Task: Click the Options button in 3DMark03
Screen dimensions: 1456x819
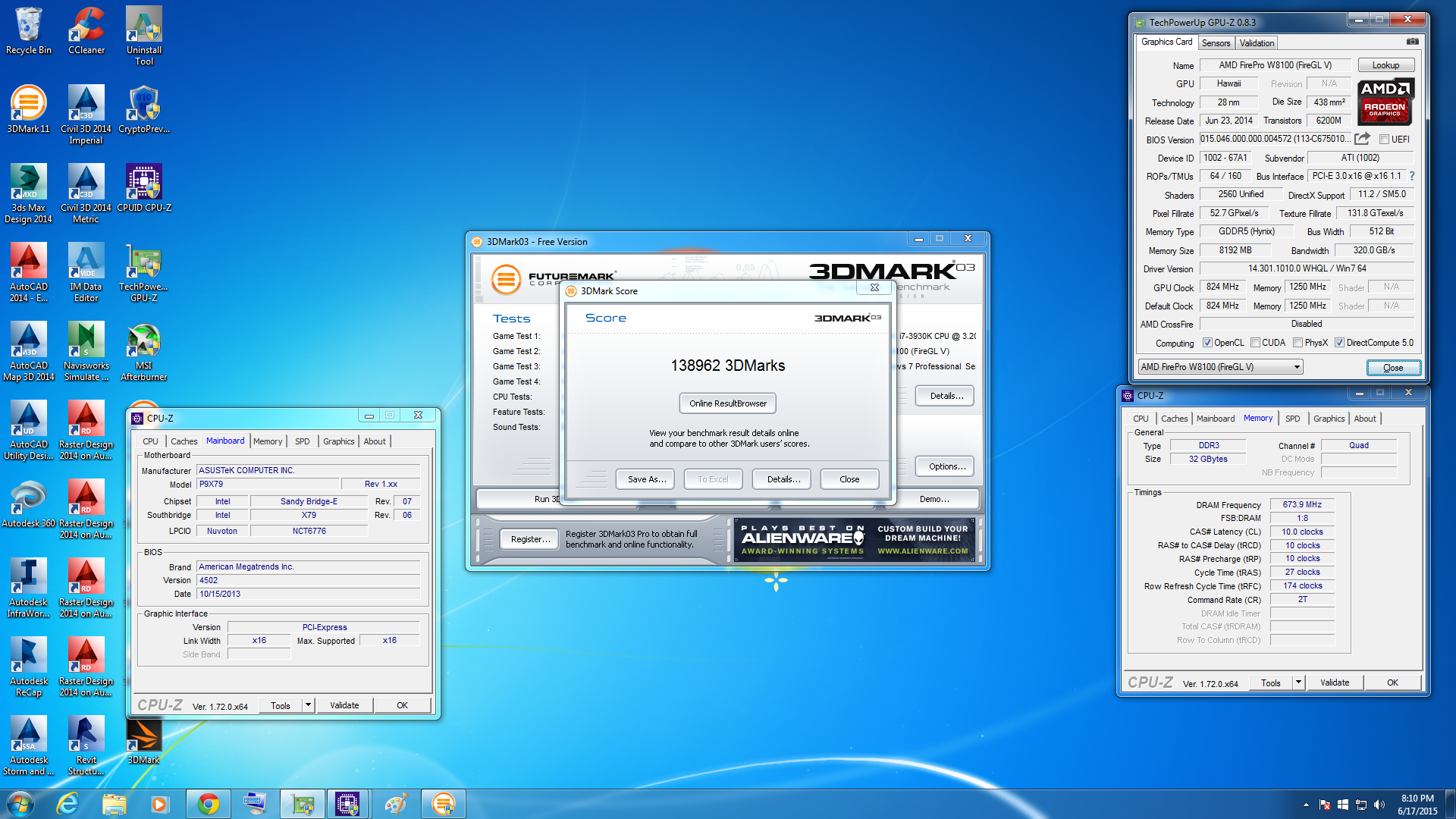Action: (946, 466)
